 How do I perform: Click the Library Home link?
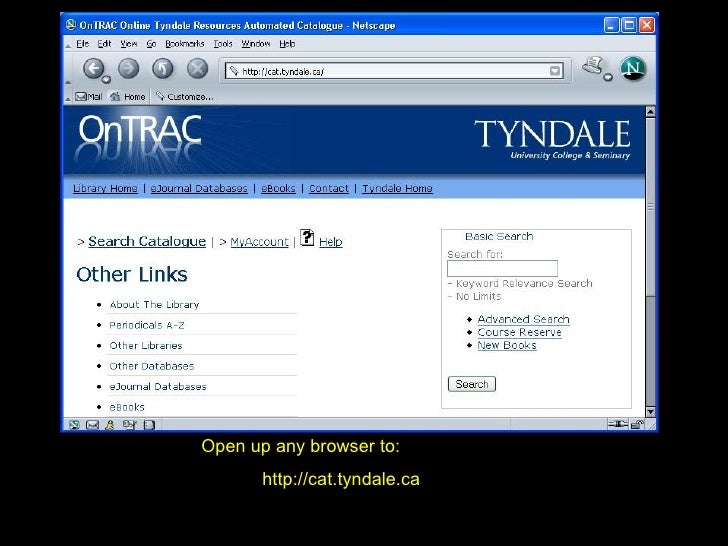[x=105, y=188]
